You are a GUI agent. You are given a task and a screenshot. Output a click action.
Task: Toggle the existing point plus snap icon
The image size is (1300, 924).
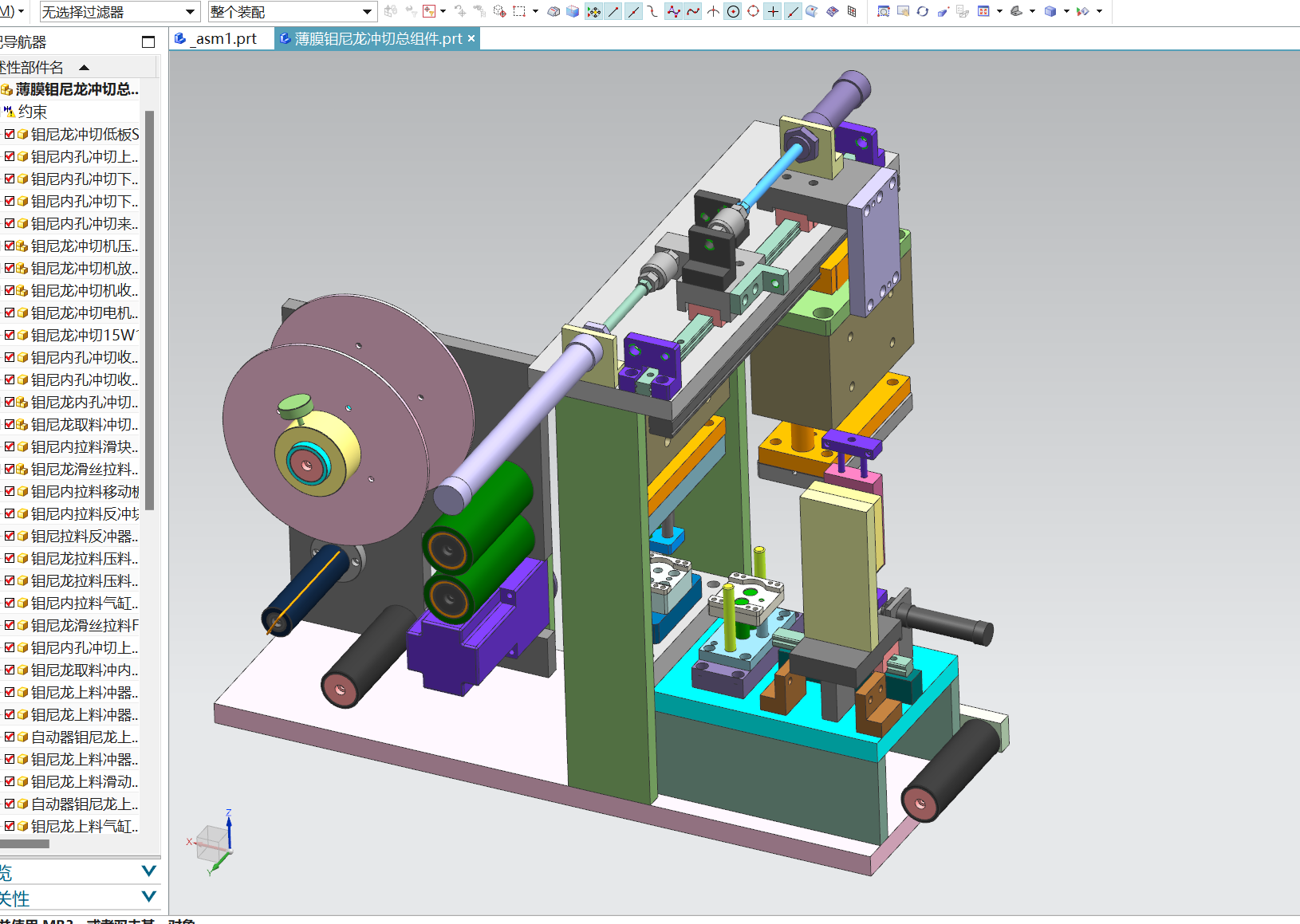click(773, 11)
